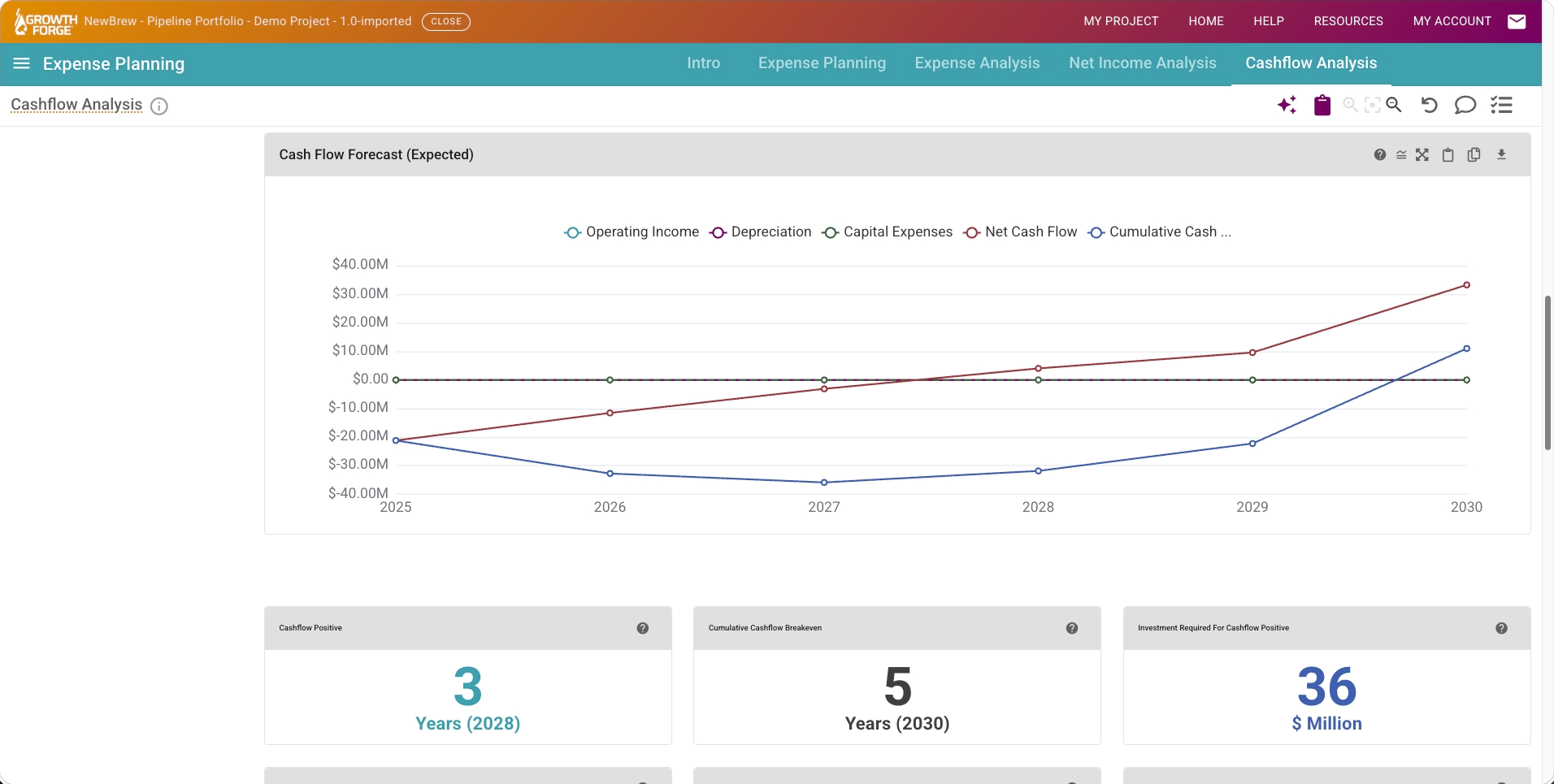Click the chart lines settings icon
Viewport: 1554px width, 784px height.
(1401, 154)
